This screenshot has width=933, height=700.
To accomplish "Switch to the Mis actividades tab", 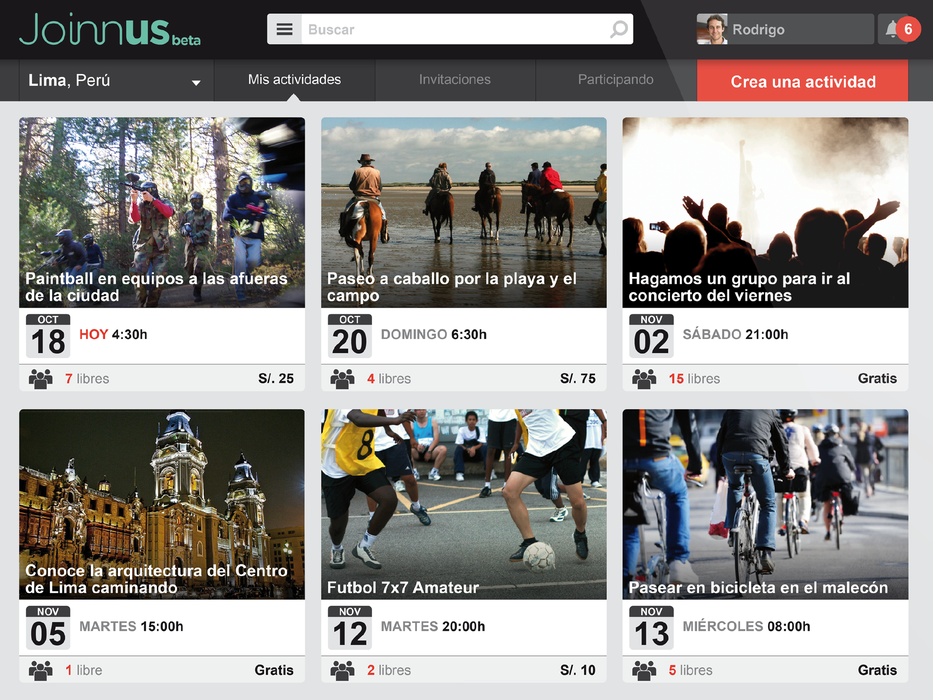I will (295, 80).
